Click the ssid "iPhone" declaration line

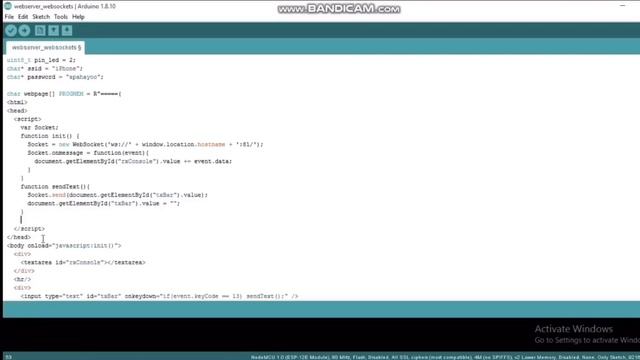tap(45, 69)
